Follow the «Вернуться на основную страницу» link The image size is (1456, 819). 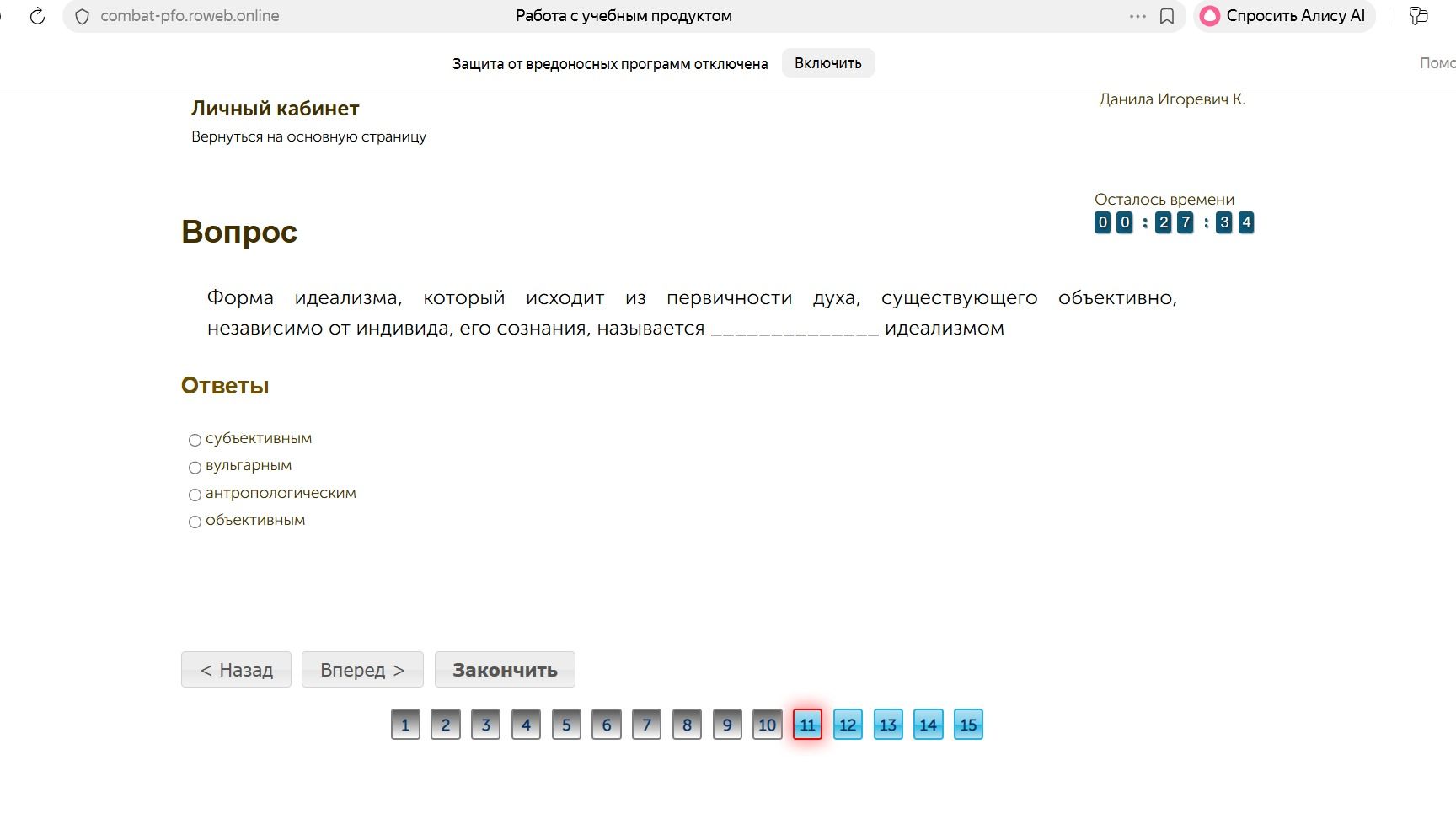308,136
